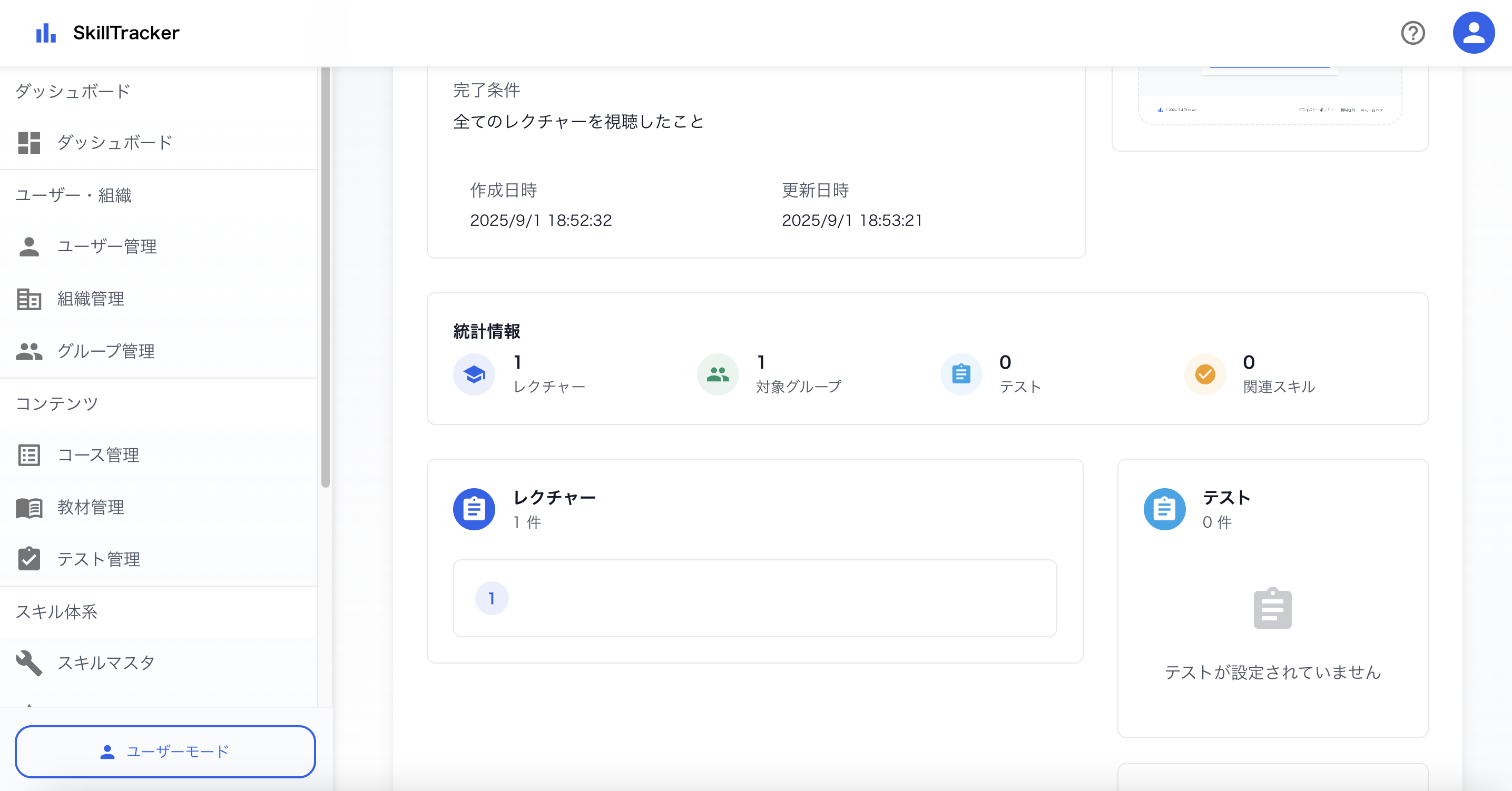This screenshot has width=1512, height=791.
Task: Open ダッシュボード from the sidebar
Action: [x=114, y=142]
